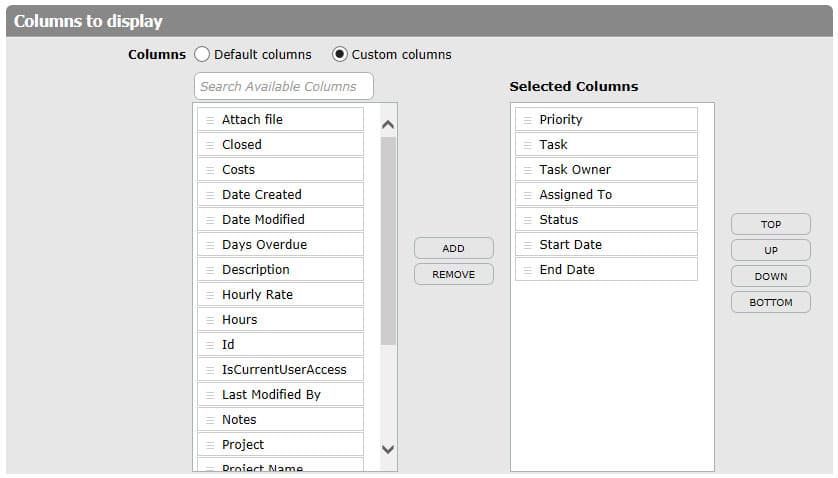The height and width of the screenshot is (478, 838).
Task: Select Notes in available columns
Action: click(x=281, y=420)
